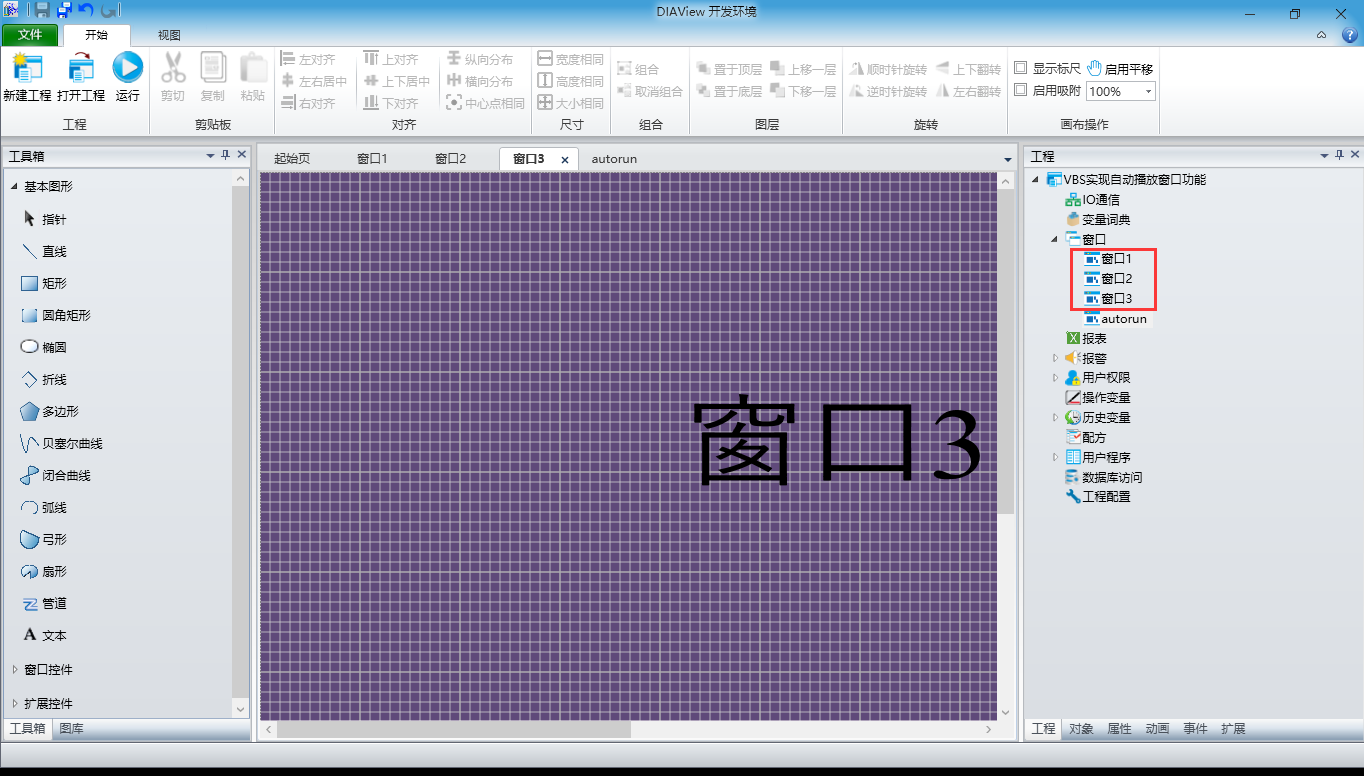Select IO通信 in the project tree
The width and height of the screenshot is (1364, 776).
tap(1093, 200)
